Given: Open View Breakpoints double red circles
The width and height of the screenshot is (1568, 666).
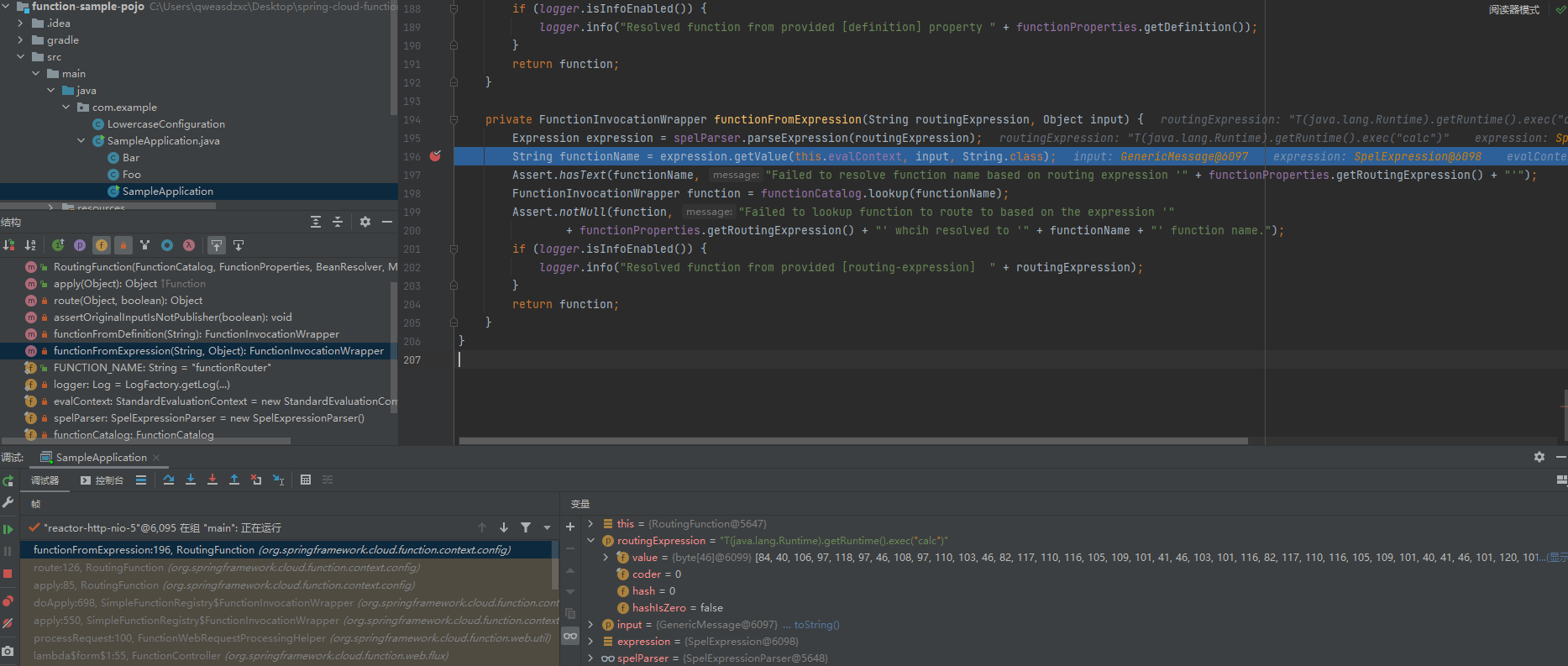Looking at the screenshot, I should tap(8, 600).
